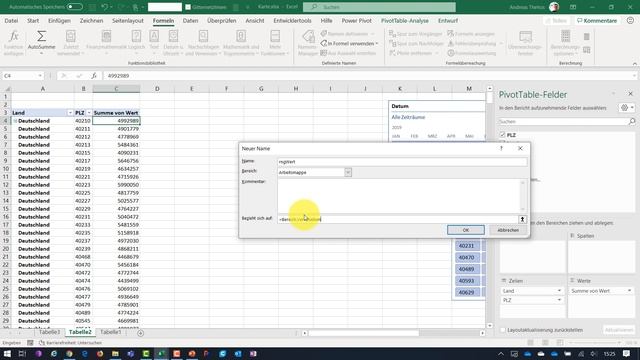The height and width of the screenshot is (360, 640).
Task: Open the Name Box dropdown arrow
Action: point(40,76)
